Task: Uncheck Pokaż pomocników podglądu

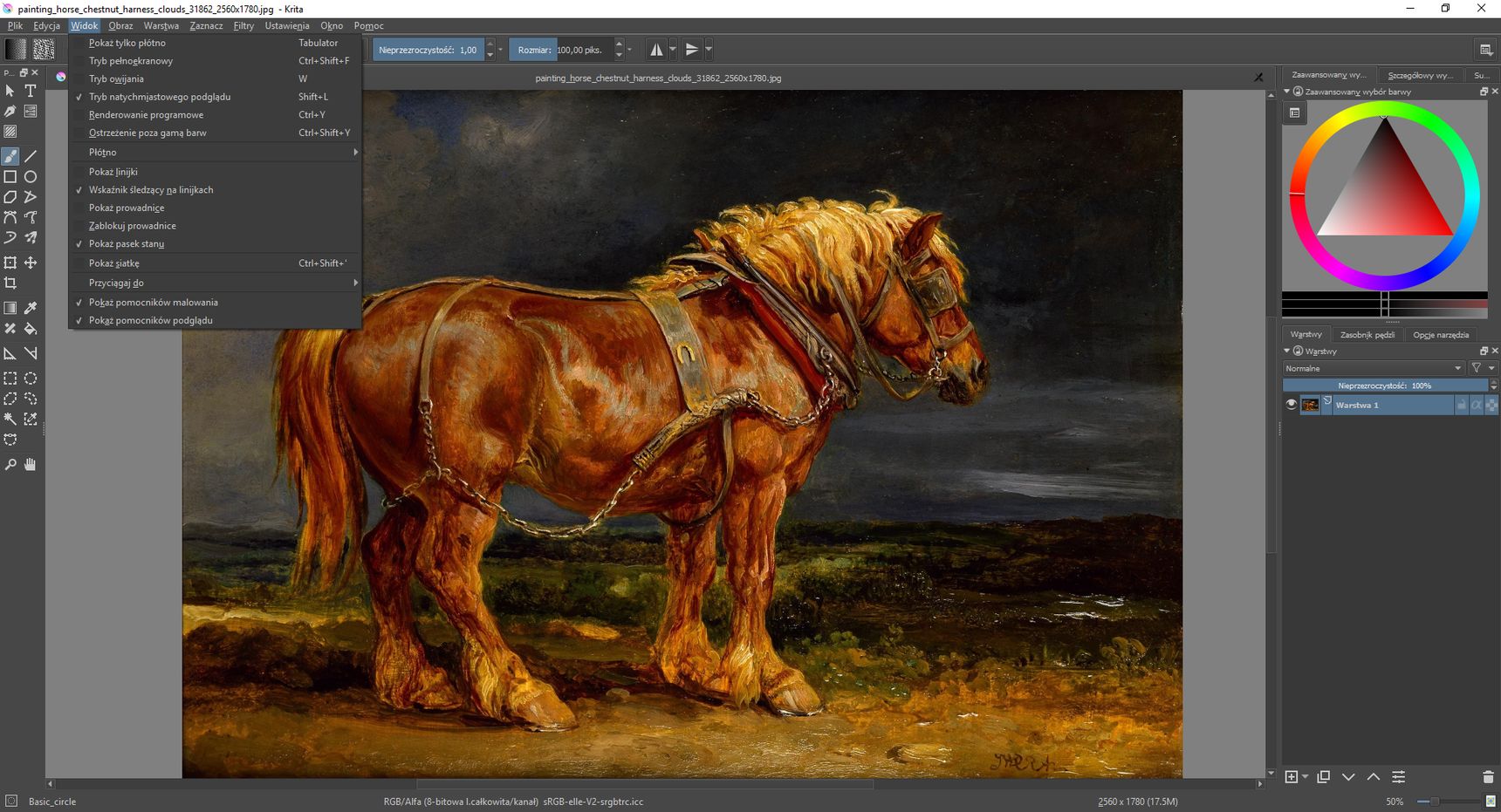Action: [215, 320]
